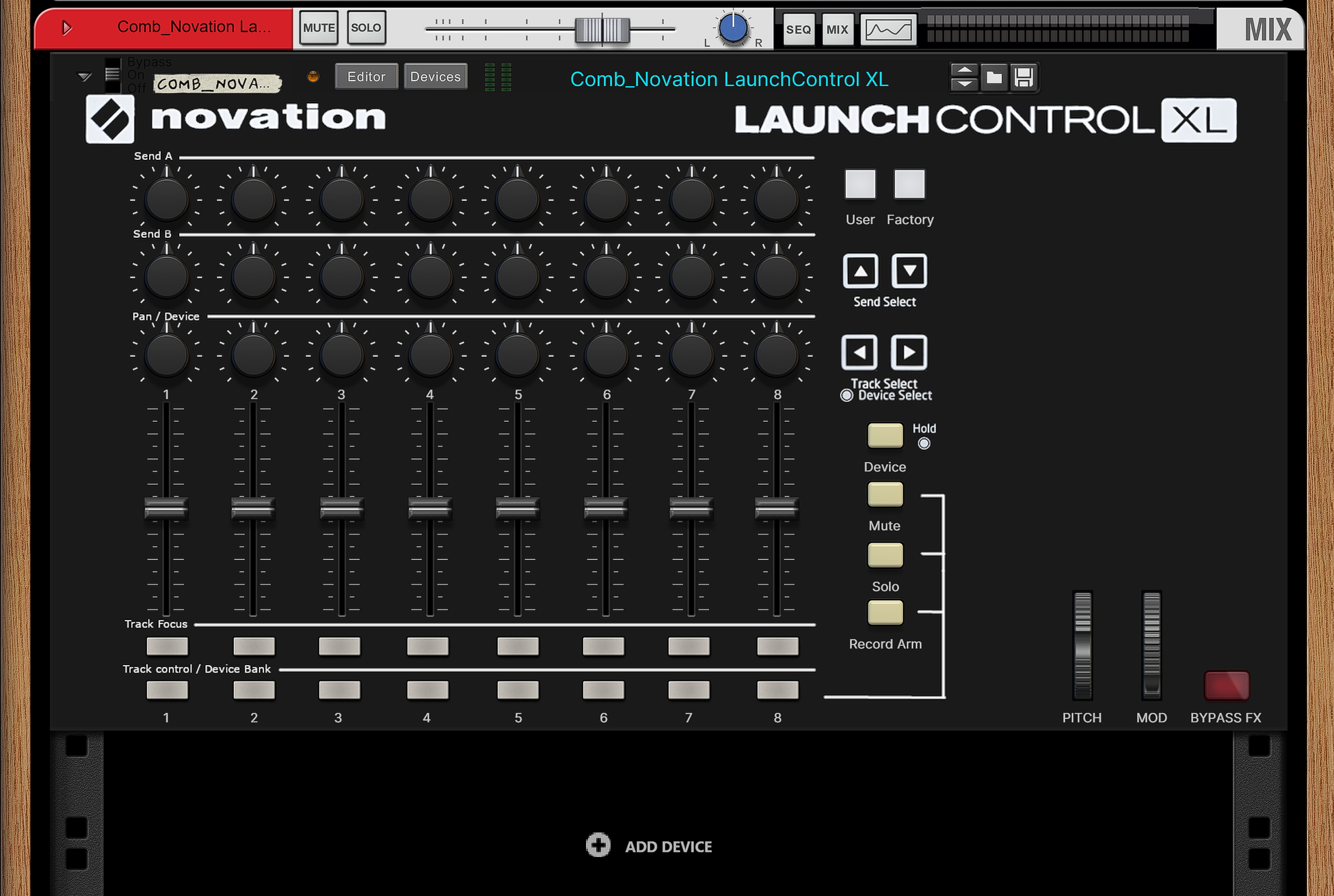Click the channel 4 fader cap
This screenshot has height=896, width=1334.
coord(430,508)
